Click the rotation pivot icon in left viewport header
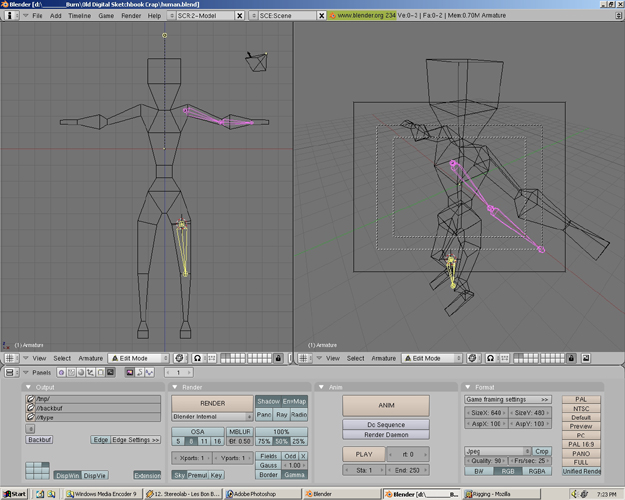The image size is (625, 500). (x=197, y=358)
